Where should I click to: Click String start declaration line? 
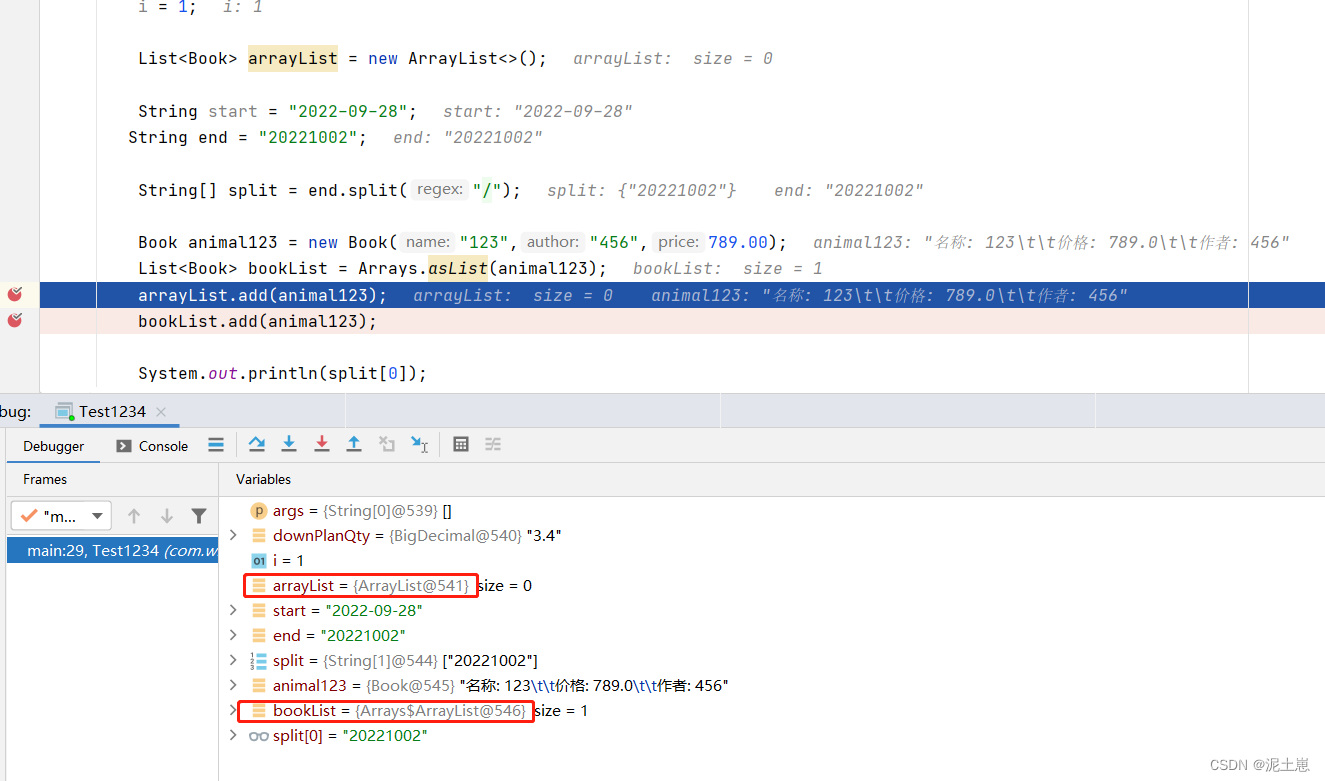(278, 111)
